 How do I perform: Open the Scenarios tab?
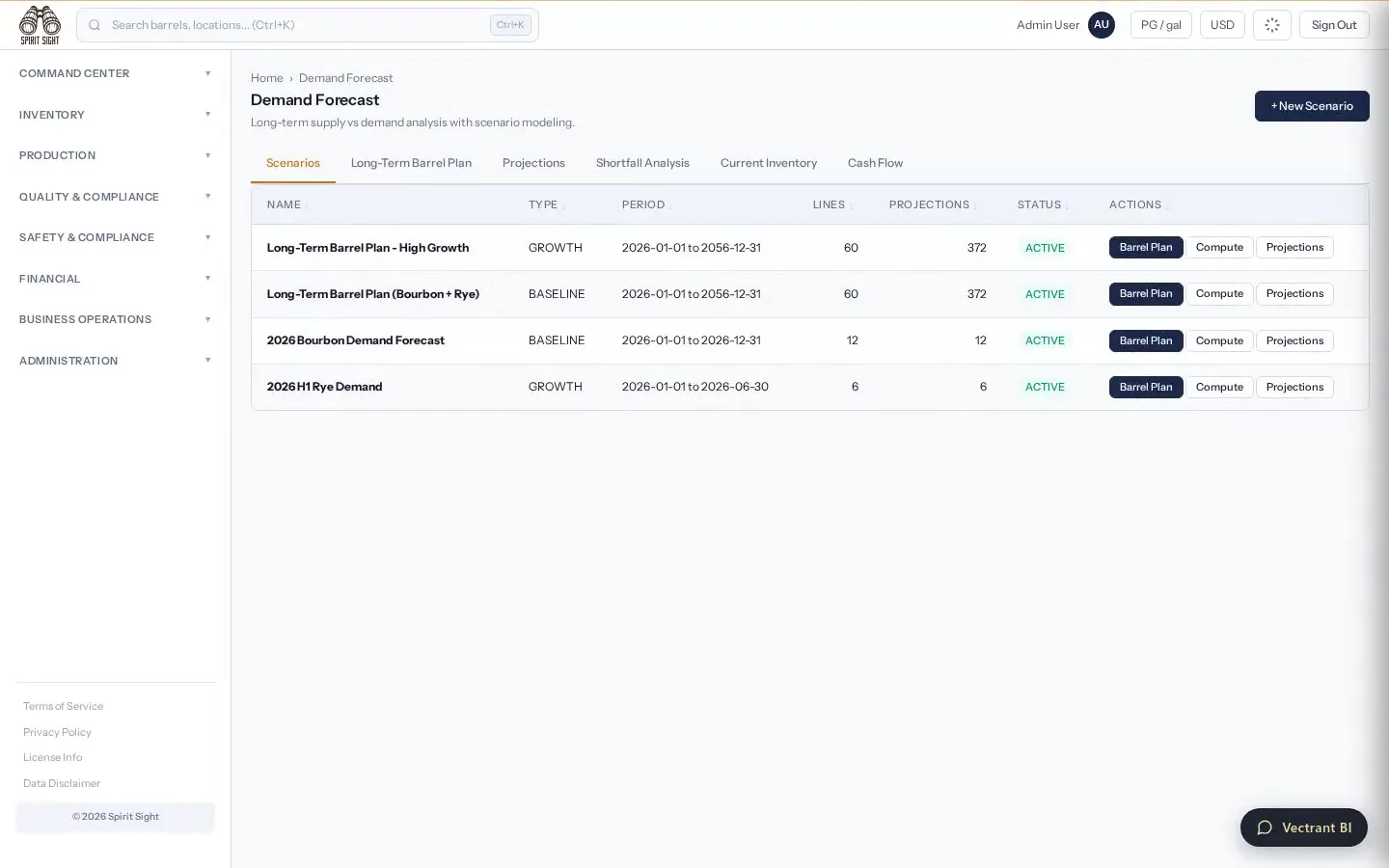coord(293,163)
